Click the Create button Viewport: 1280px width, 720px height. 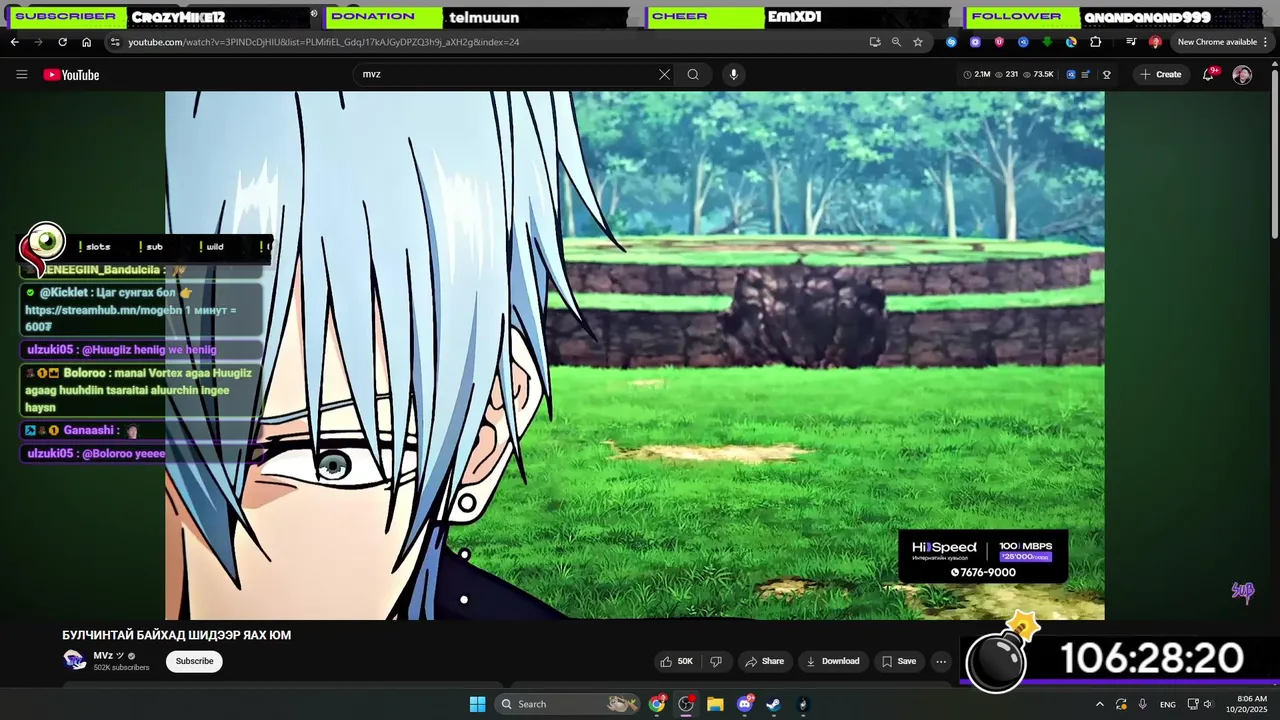(1160, 74)
